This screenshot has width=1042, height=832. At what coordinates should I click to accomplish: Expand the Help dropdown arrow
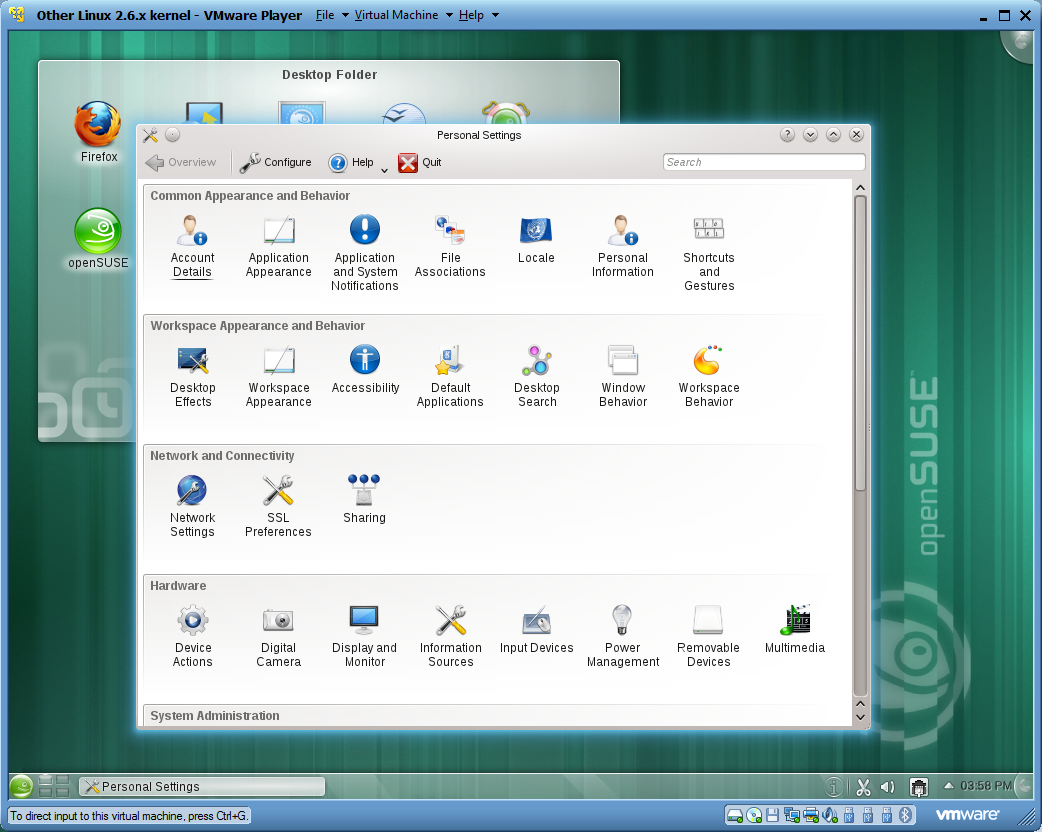[384, 171]
